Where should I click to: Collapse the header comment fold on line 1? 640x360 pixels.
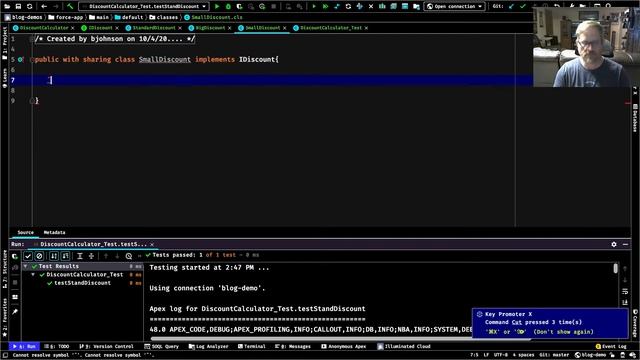[32, 39]
